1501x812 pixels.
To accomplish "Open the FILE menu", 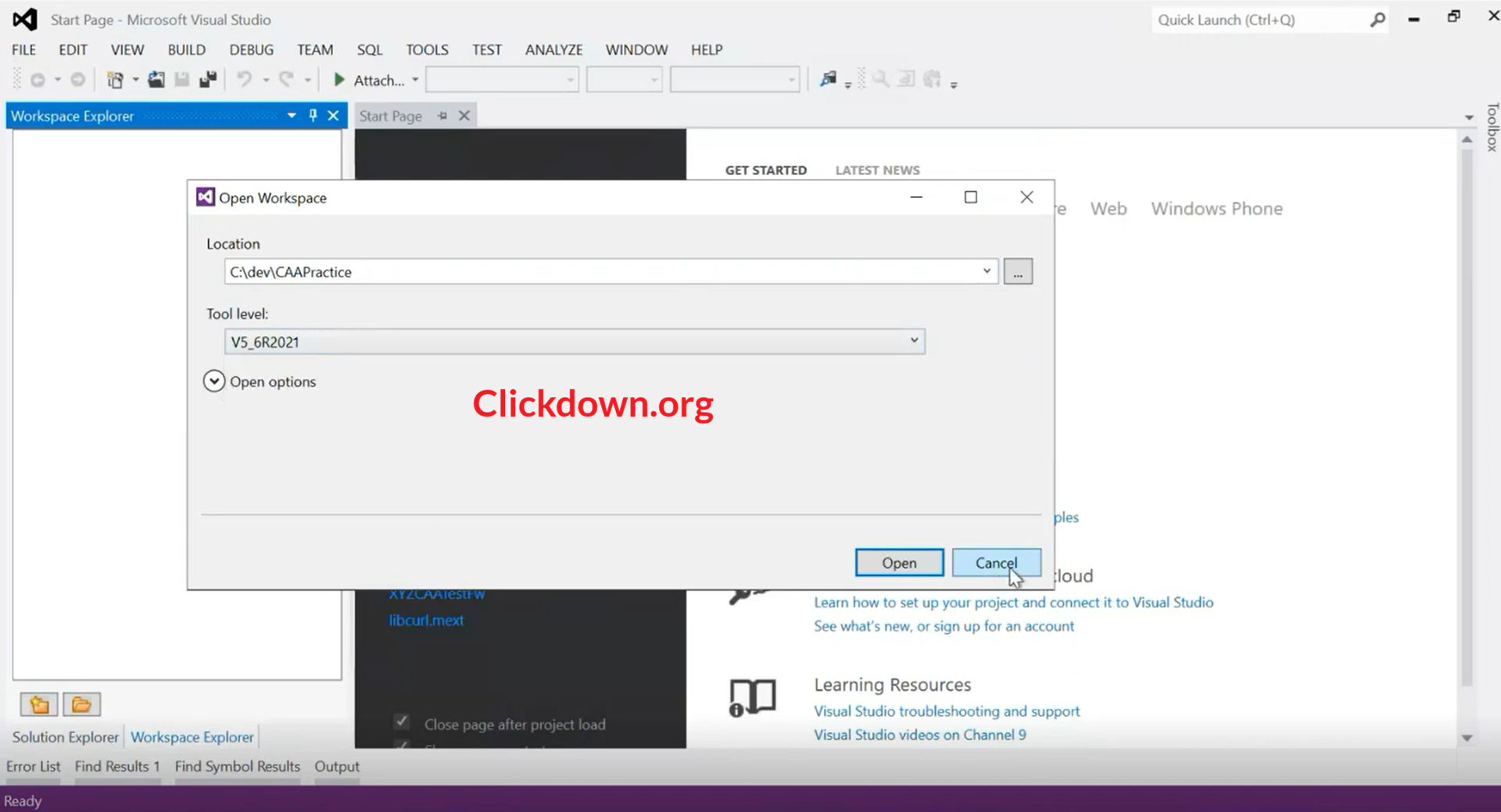I will tap(23, 49).
